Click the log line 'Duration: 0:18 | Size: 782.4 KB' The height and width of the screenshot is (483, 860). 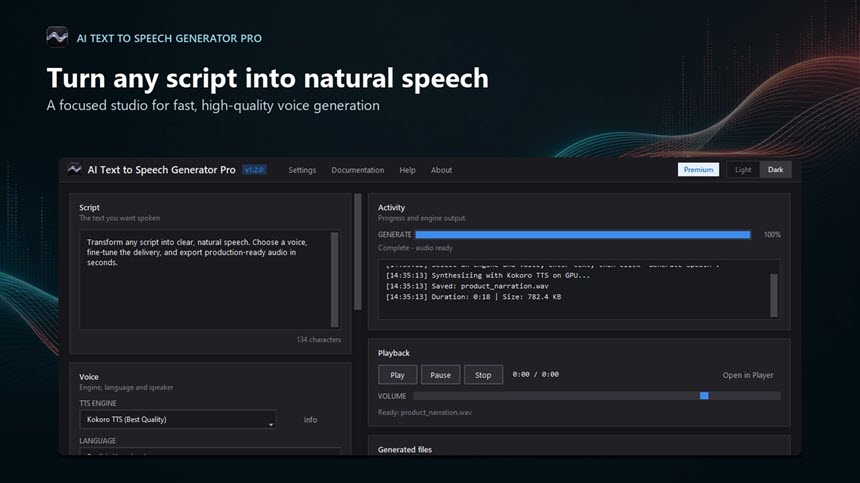[473, 297]
